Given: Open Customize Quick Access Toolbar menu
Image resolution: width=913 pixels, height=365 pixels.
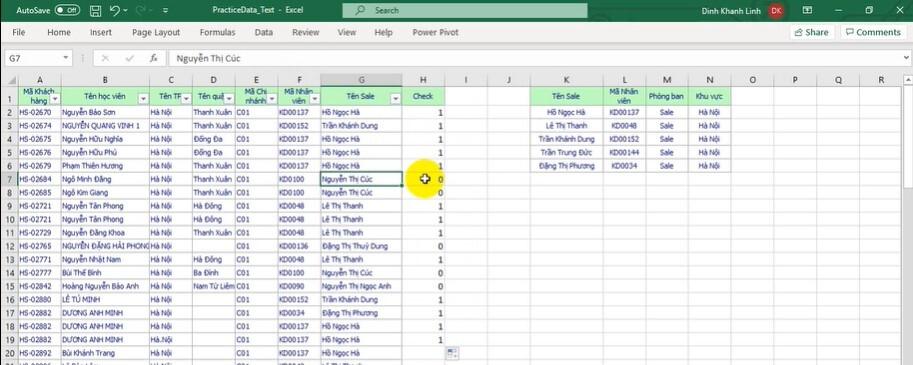Looking at the screenshot, I should click(165, 10).
